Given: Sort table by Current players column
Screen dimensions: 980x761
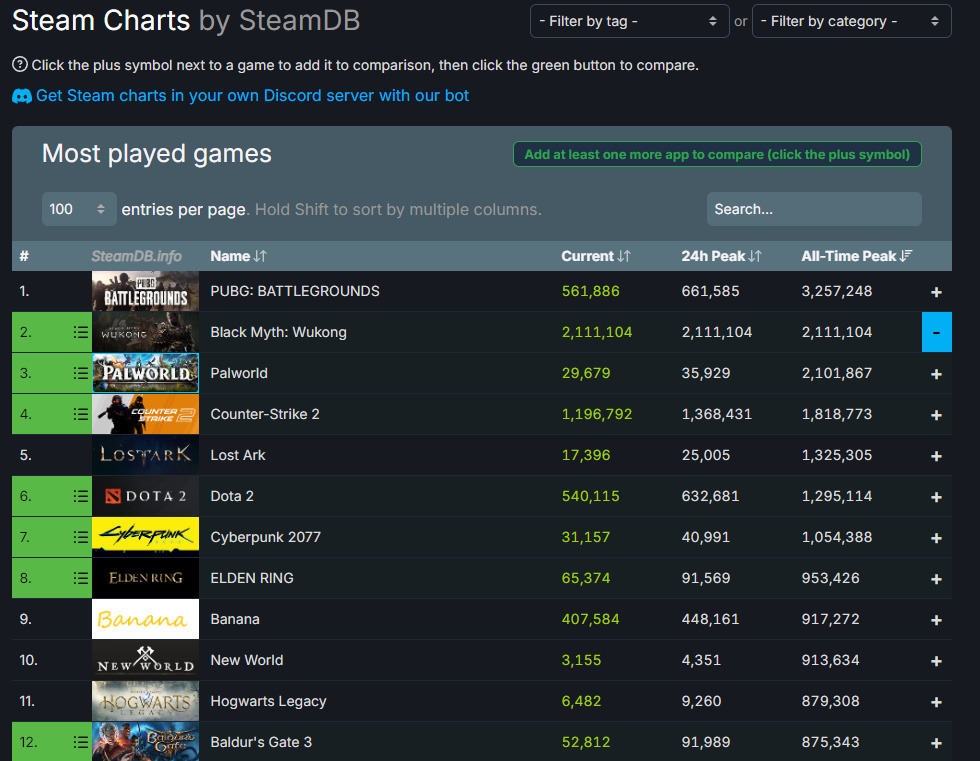Looking at the screenshot, I should point(596,256).
